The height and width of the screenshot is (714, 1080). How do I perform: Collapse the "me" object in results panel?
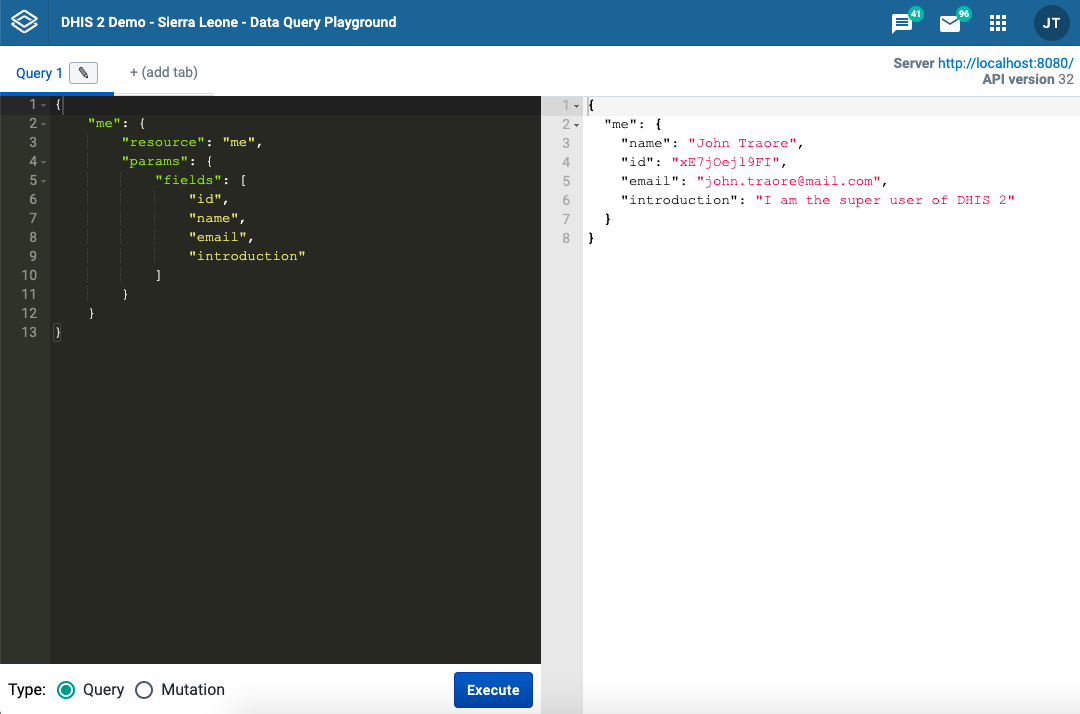576,125
